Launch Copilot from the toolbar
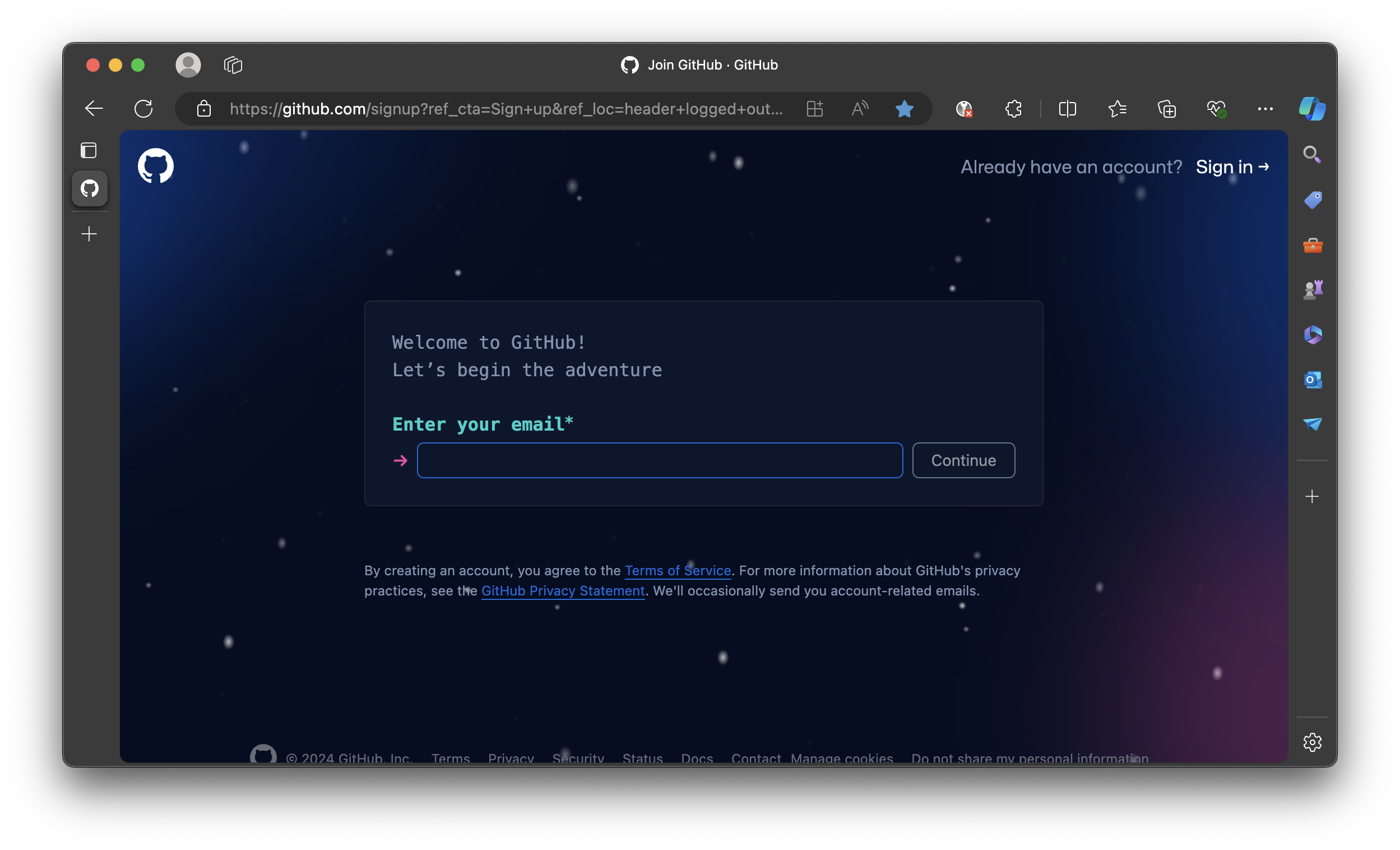The width and height of the screenshot is (1400, 850). (1312, 109)
